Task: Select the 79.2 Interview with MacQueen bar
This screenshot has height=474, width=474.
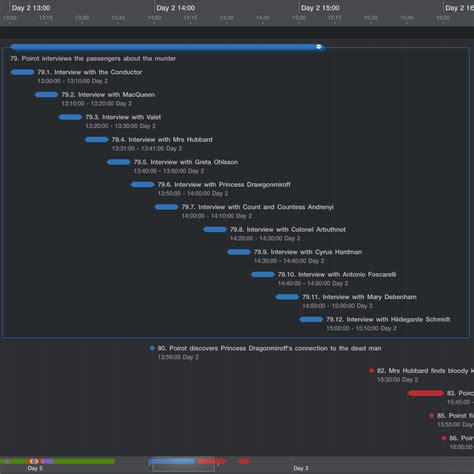Action: [46, 95]
